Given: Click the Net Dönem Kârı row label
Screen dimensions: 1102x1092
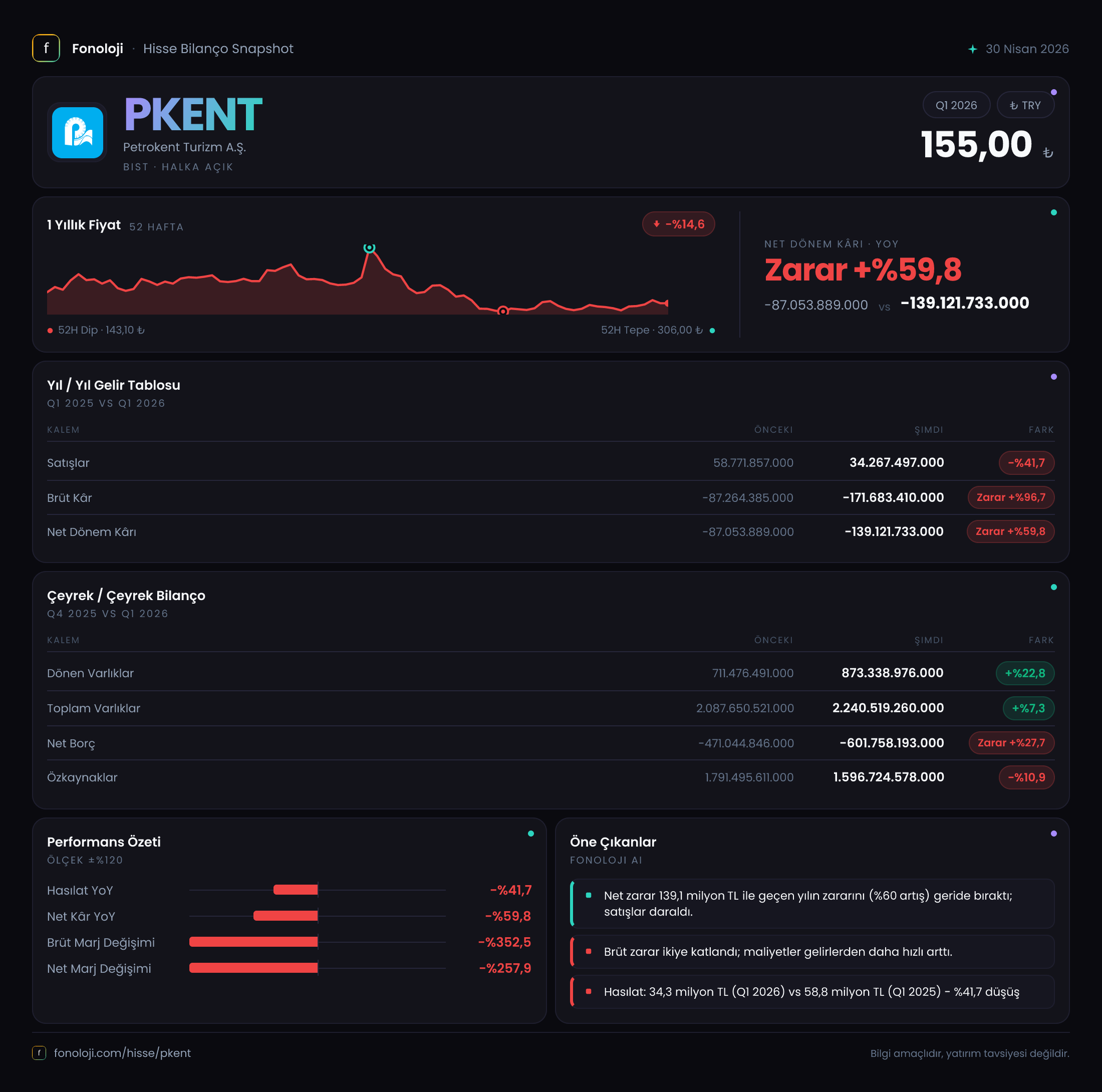Looking at the screenshot, I should [x=92, y=532].
